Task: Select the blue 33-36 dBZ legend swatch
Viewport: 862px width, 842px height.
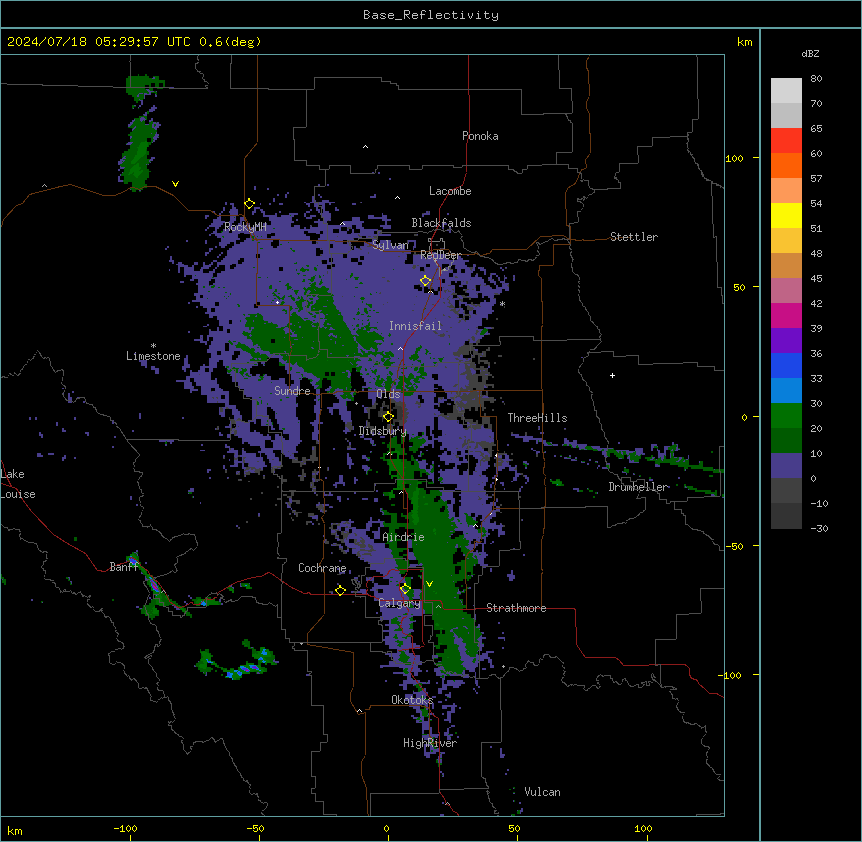Action: [786, 365]
